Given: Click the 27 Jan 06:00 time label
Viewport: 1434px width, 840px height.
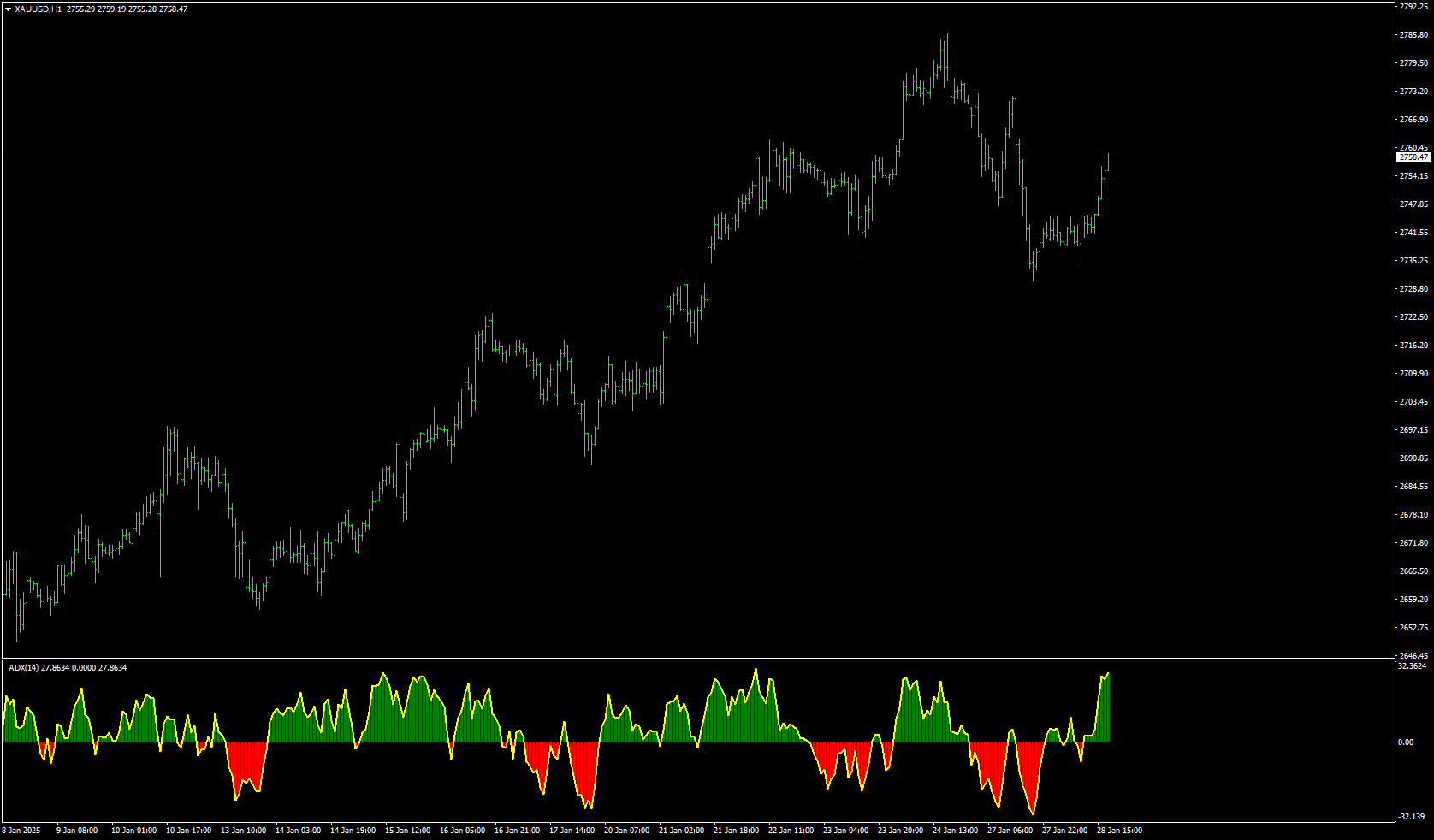Looking at the screenshot, I should coord(1010,830).
